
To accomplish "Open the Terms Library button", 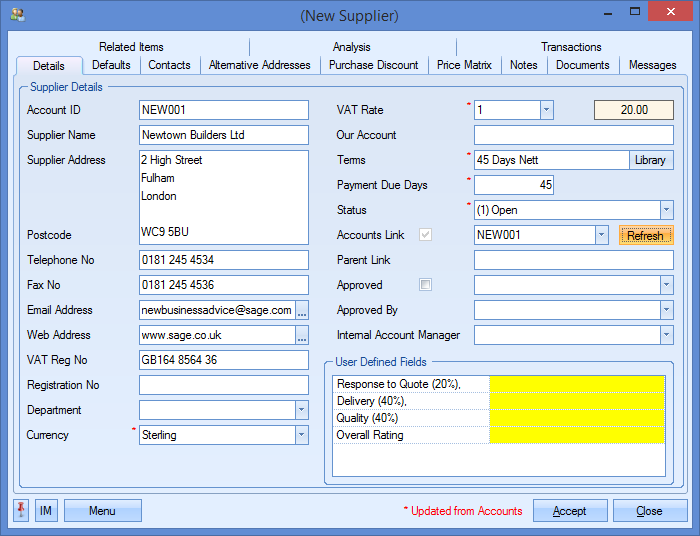I will click(x=650, y=160).
